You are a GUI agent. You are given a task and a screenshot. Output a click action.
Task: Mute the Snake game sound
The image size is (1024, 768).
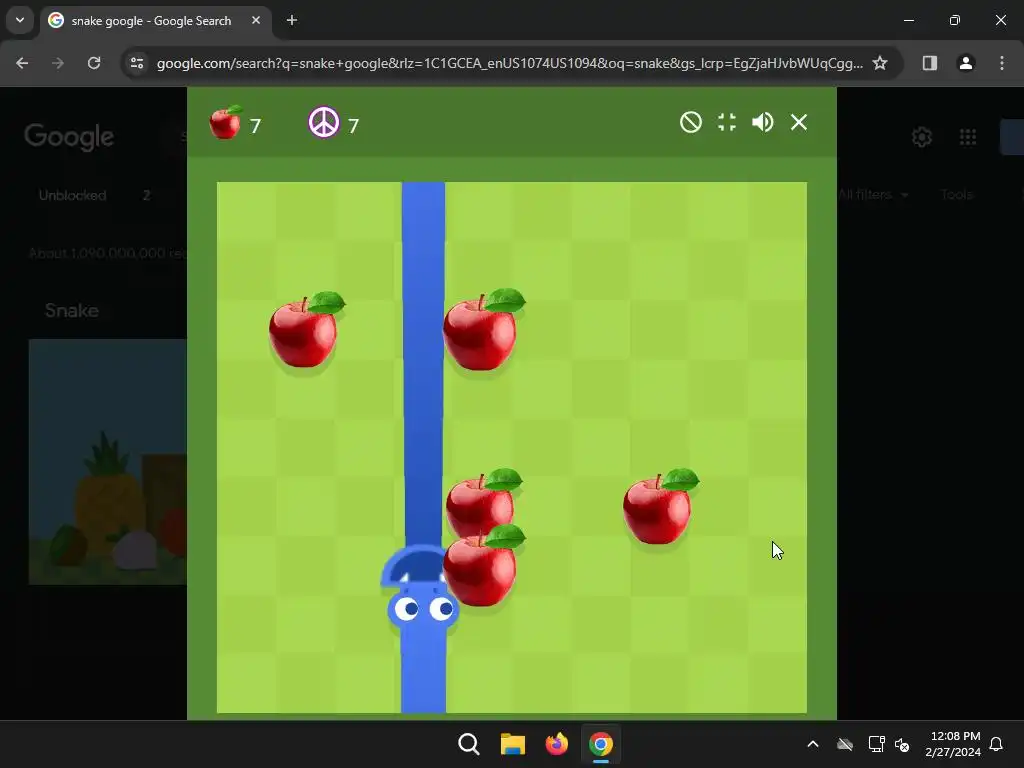762,122
